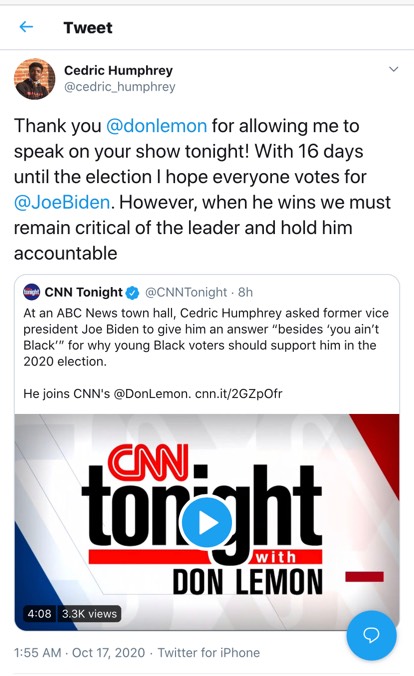Open the @JoeBiden mention link

[x=62, y=202]
